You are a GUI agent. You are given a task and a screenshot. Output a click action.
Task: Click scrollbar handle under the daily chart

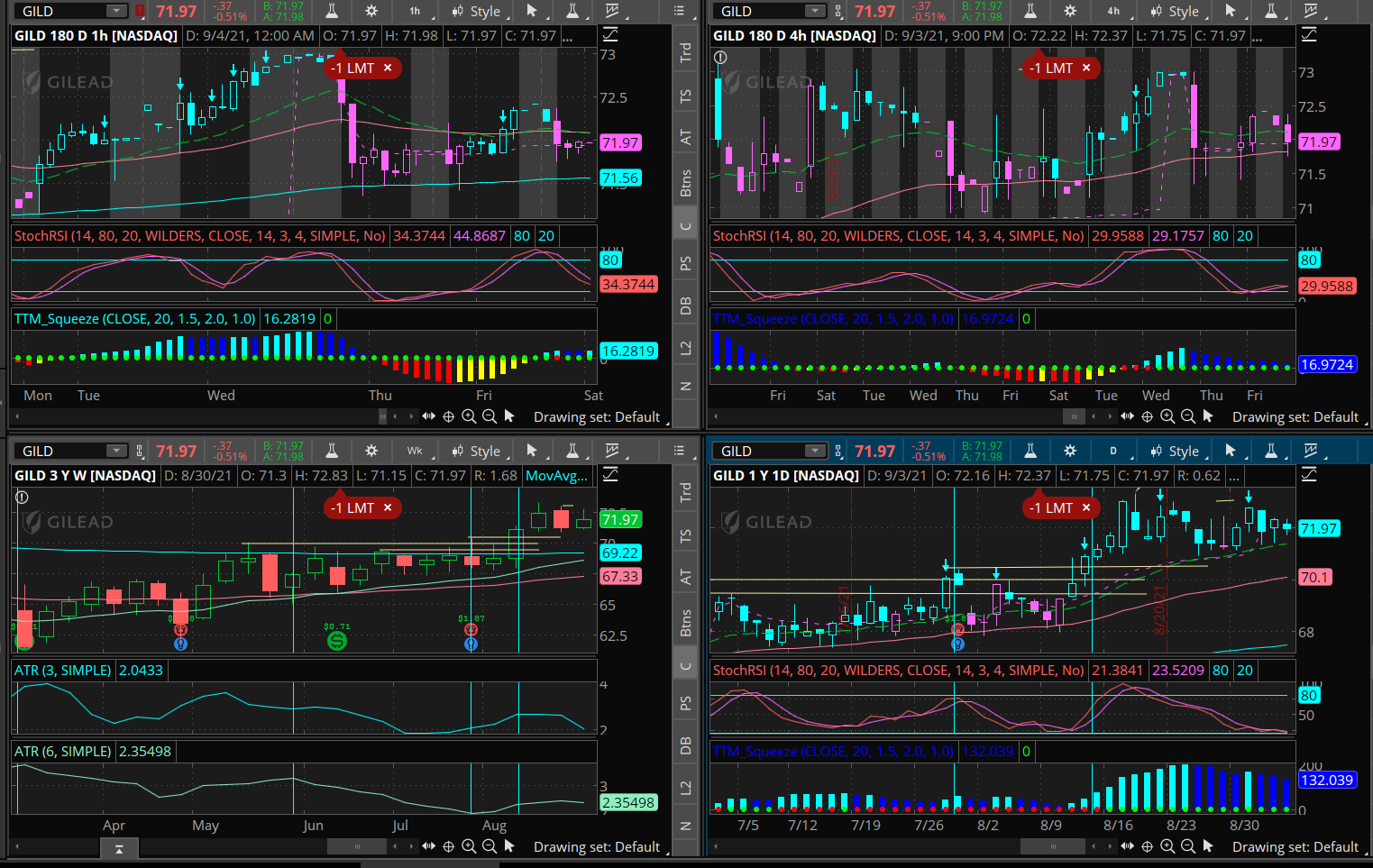click(x=1053, y=846)
